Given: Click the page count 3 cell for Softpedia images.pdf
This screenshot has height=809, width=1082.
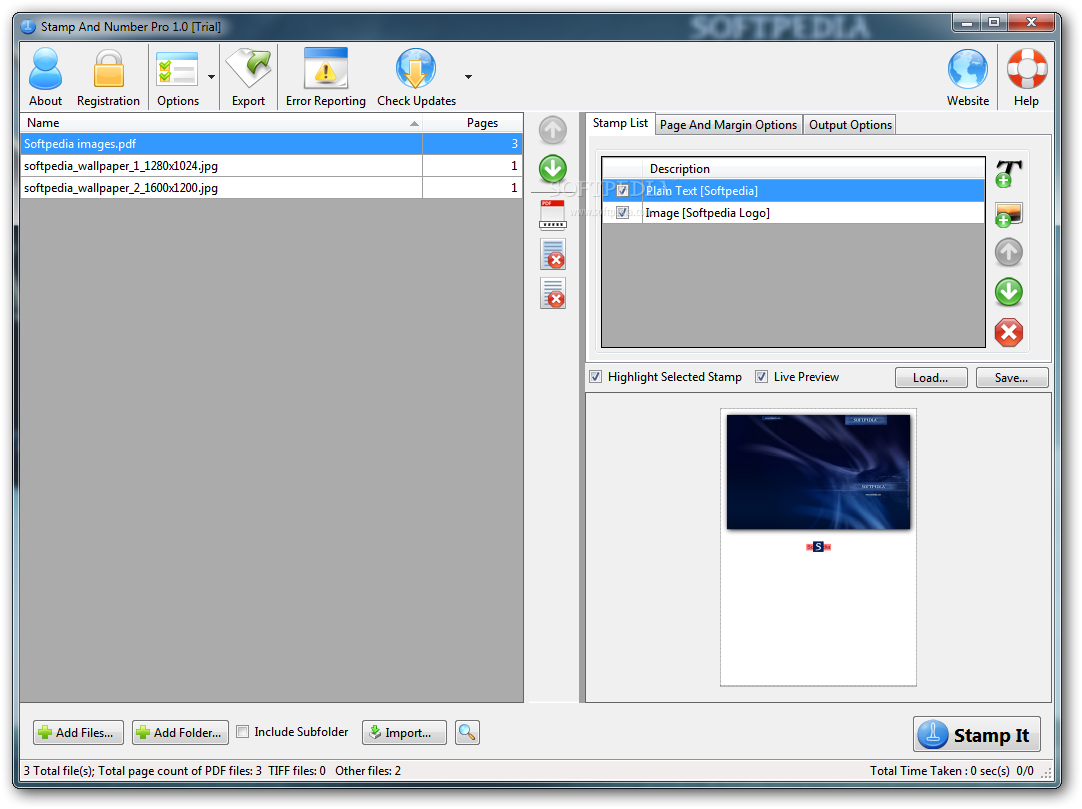Looking at the screenshot, I should click(x=473, y=144).
